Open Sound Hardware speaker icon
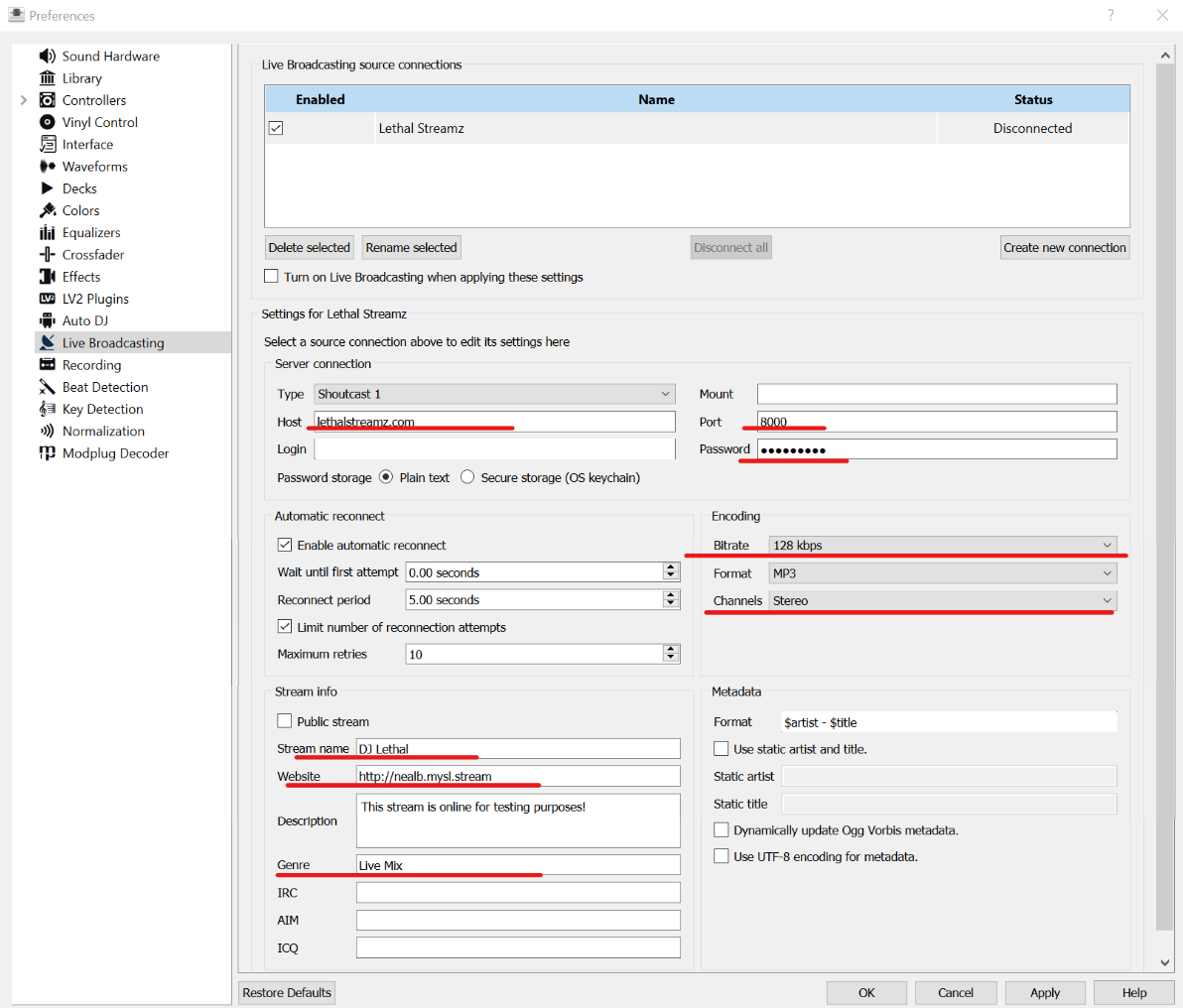 [x=48, y=56]
